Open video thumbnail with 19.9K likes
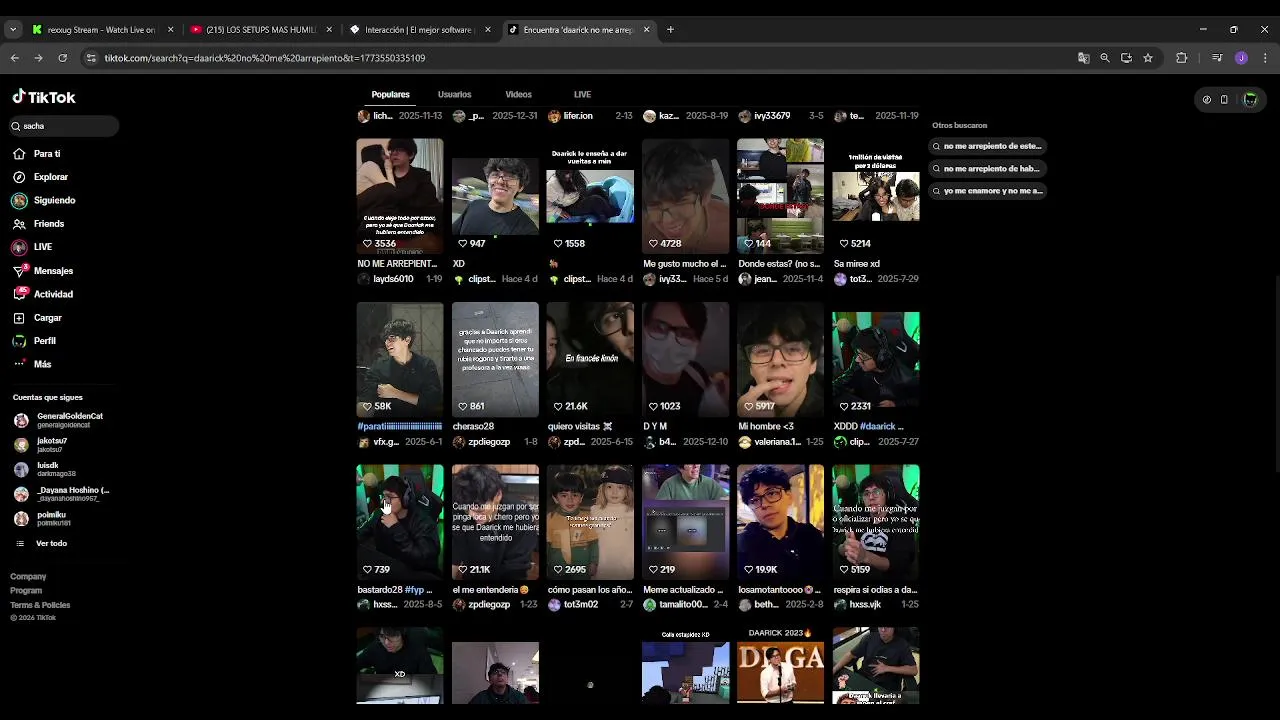The image size is (1280, 720). [781, 522]
